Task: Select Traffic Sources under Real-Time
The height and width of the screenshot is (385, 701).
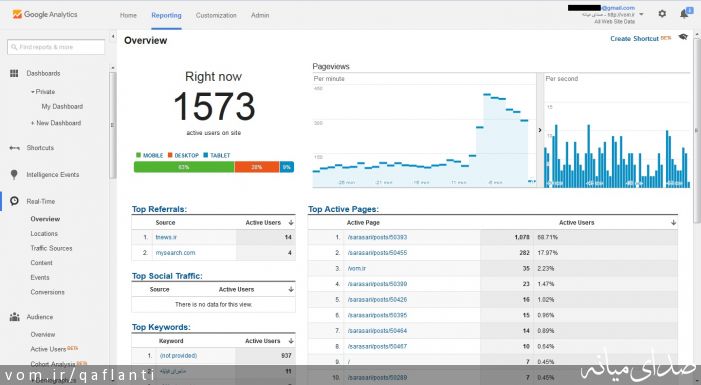Action: [51, 248]
